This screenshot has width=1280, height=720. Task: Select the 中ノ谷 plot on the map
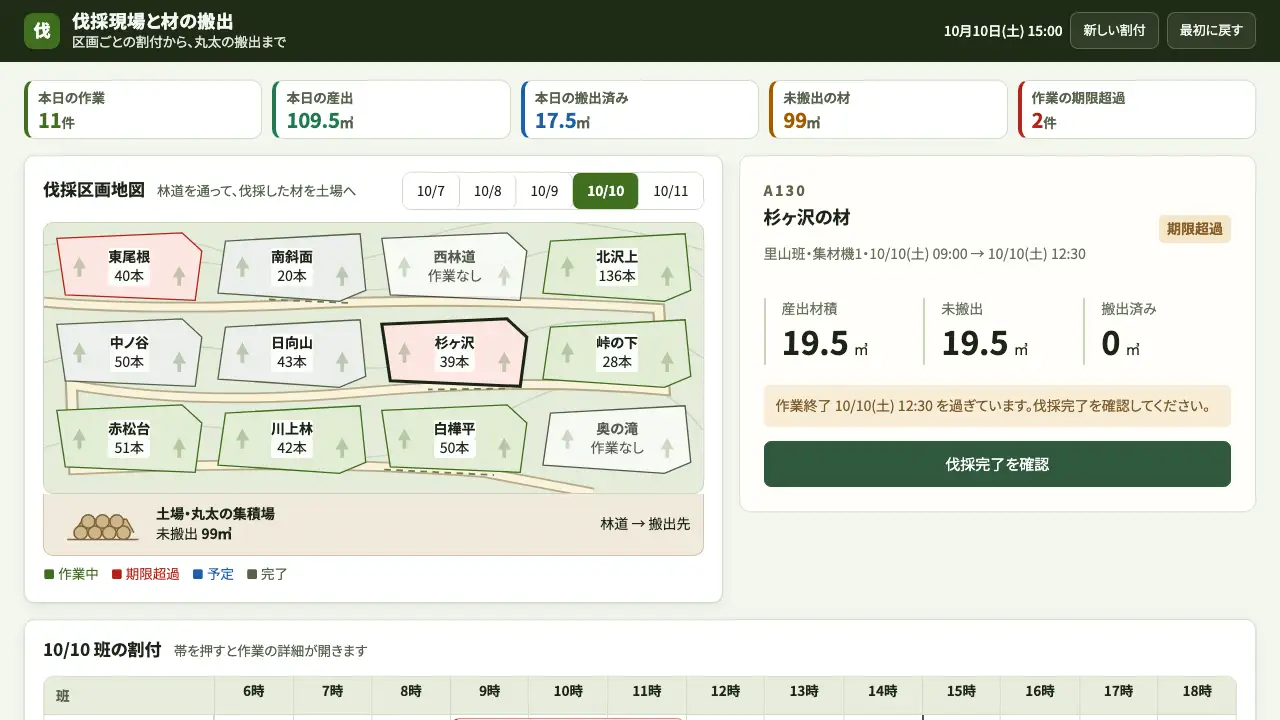click(129, 352)
